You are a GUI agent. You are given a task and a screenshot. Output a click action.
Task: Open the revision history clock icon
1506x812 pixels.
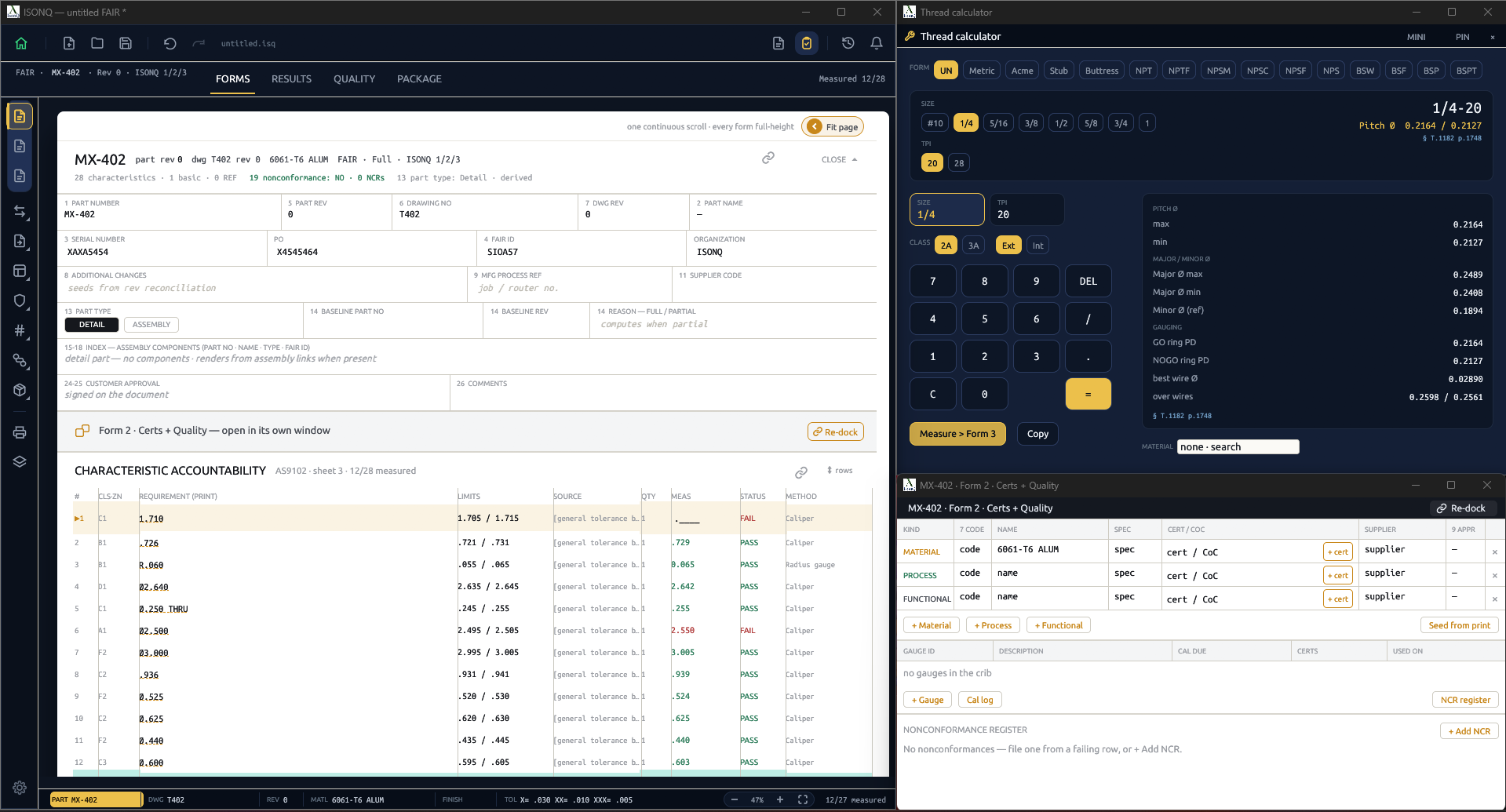848,43
